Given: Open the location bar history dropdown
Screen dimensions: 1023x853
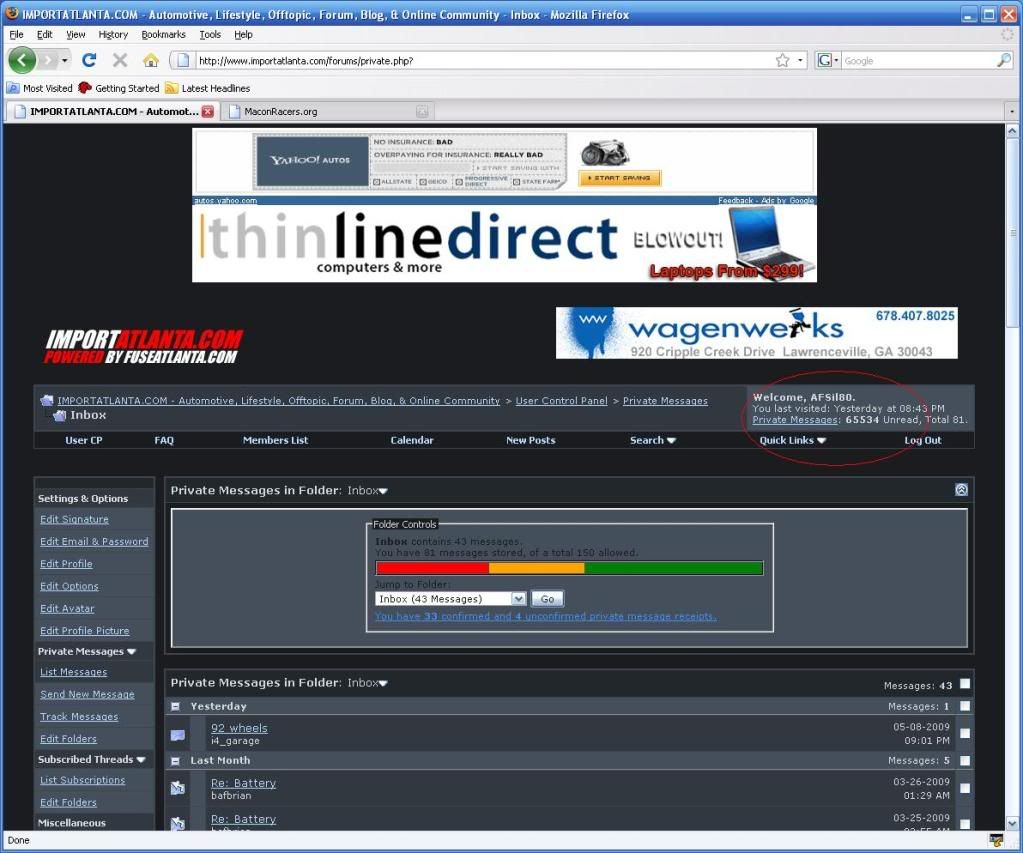Looking at the screenshot, I should (801, 61).
